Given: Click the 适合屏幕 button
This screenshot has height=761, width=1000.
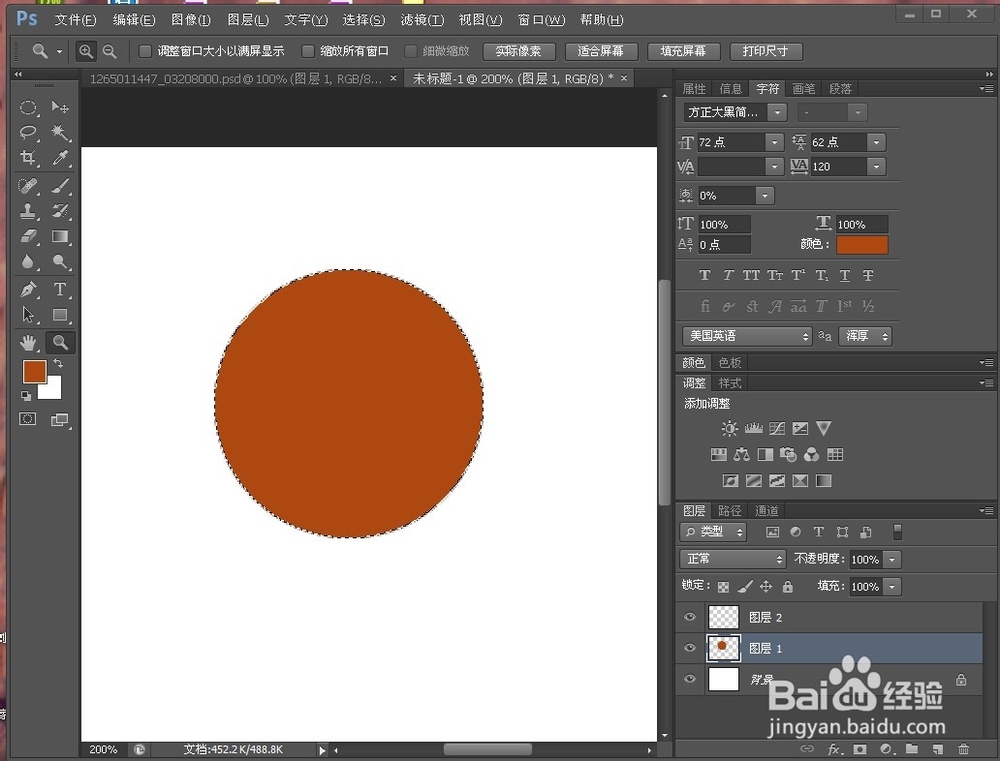Looking at the screenshot, I should [601, 51].
